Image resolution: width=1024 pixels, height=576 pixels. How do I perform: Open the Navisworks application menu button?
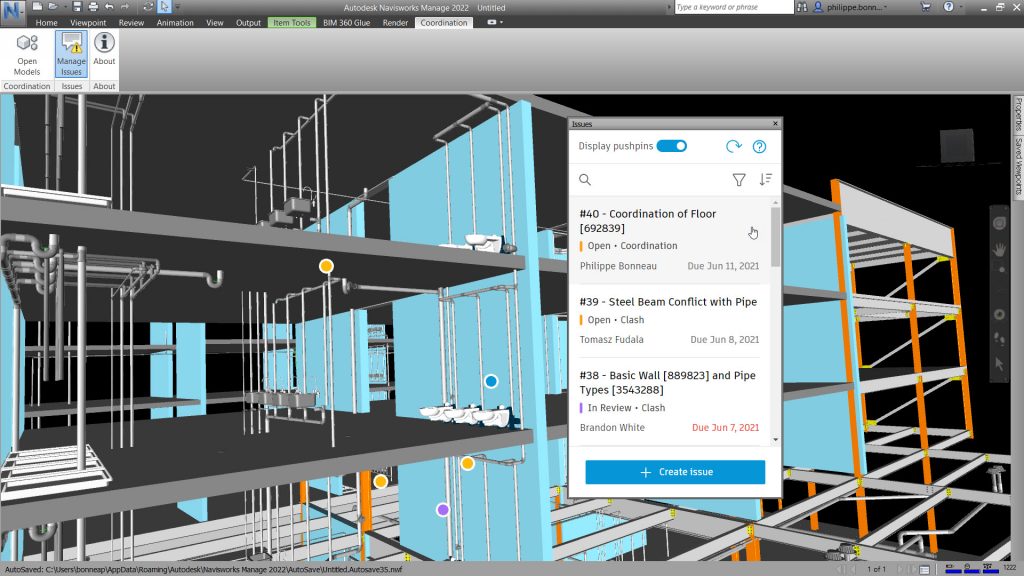(x=12, y=12)
